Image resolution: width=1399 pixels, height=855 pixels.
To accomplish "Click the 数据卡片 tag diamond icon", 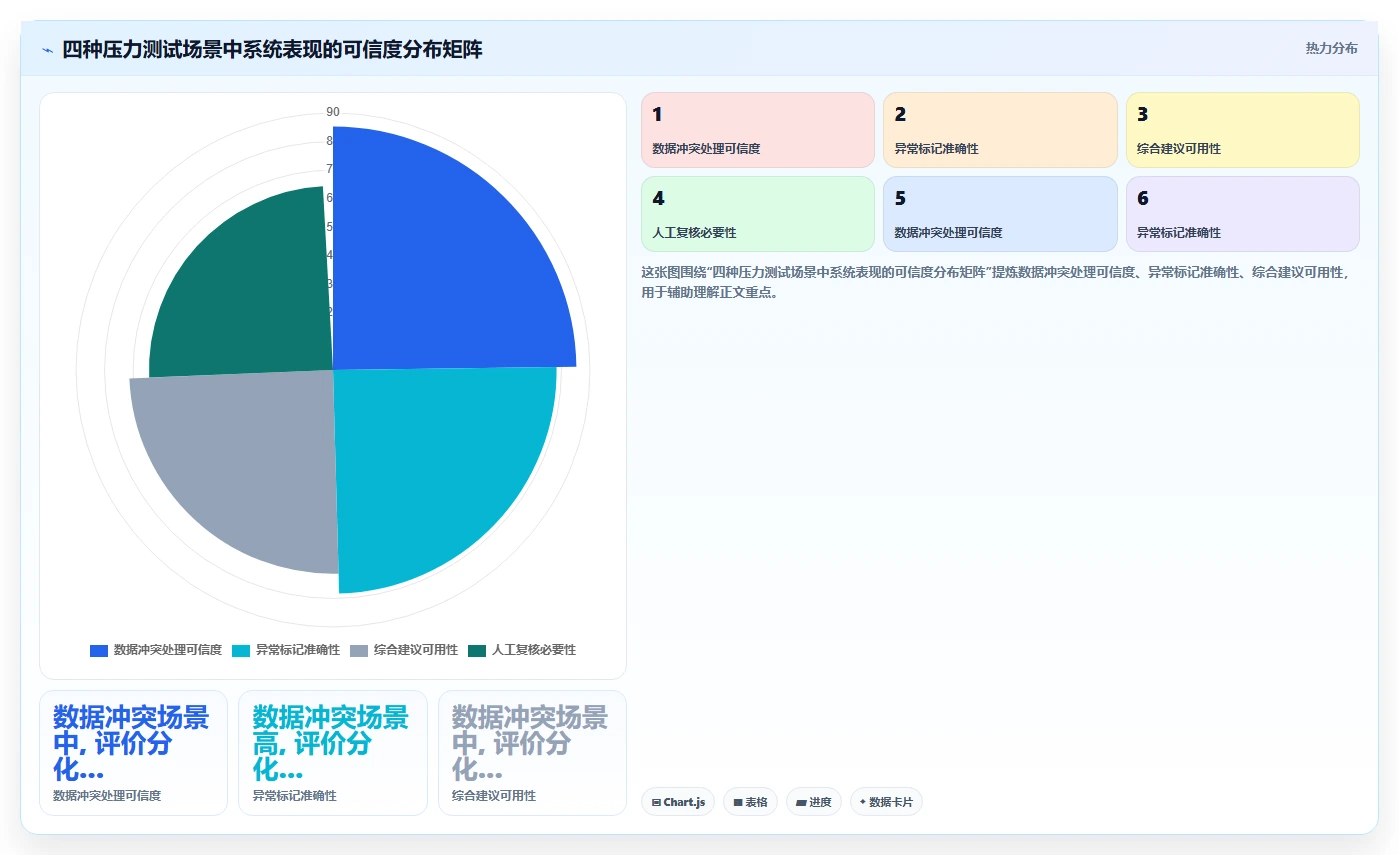I will (863, 802).
